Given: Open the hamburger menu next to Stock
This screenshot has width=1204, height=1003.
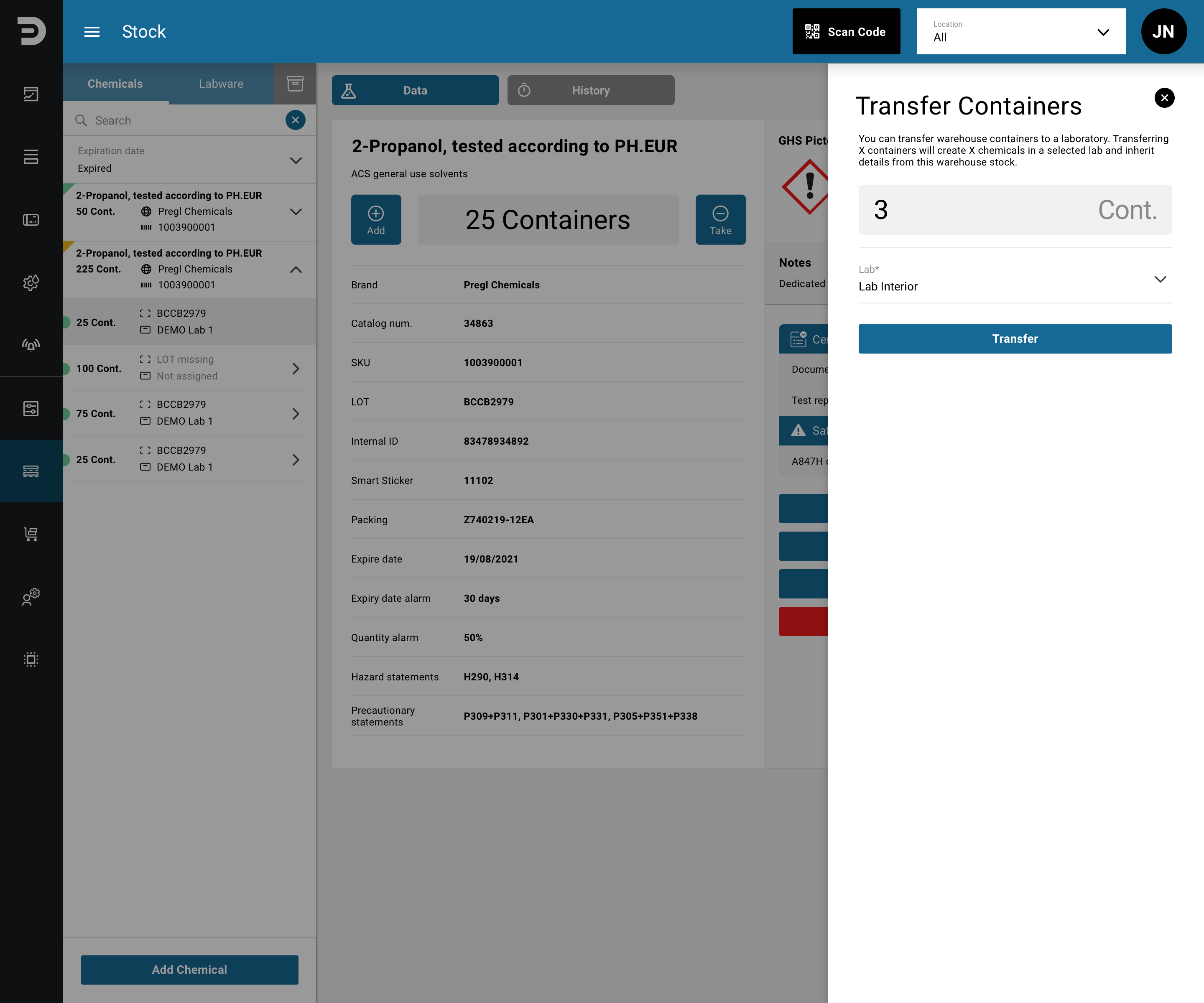Looking at the screenshot, I should pos(92,31).
